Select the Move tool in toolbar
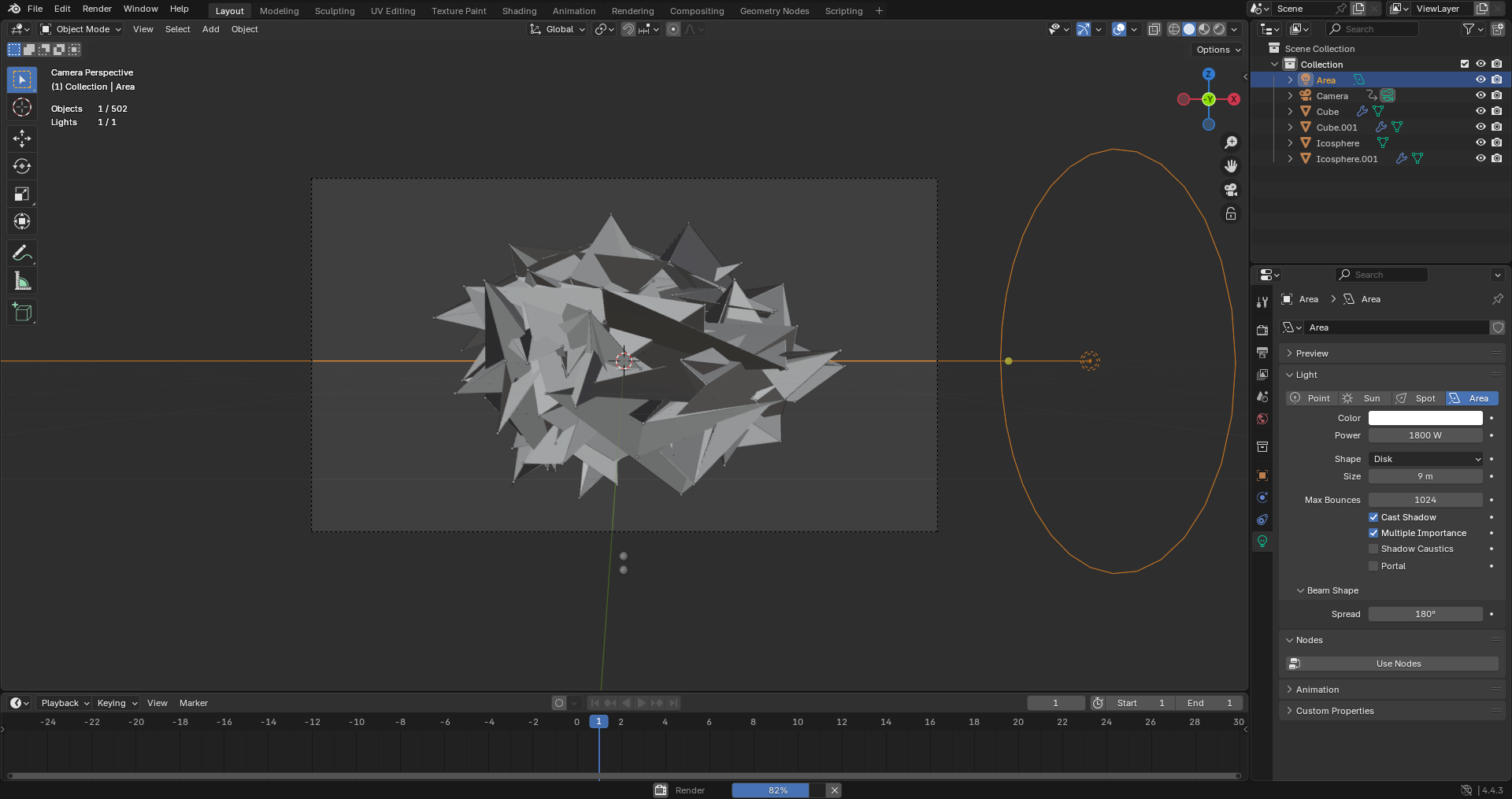1512x799 pixels. click(x=22, y=139)
